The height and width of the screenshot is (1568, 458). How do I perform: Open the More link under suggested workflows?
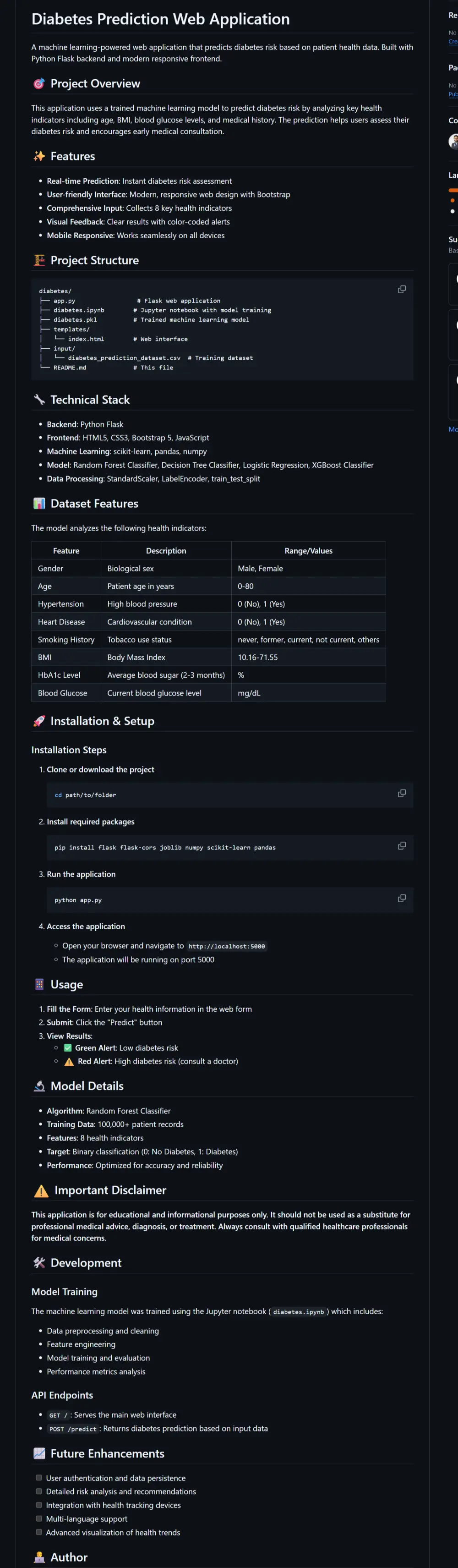pos(453,429)
